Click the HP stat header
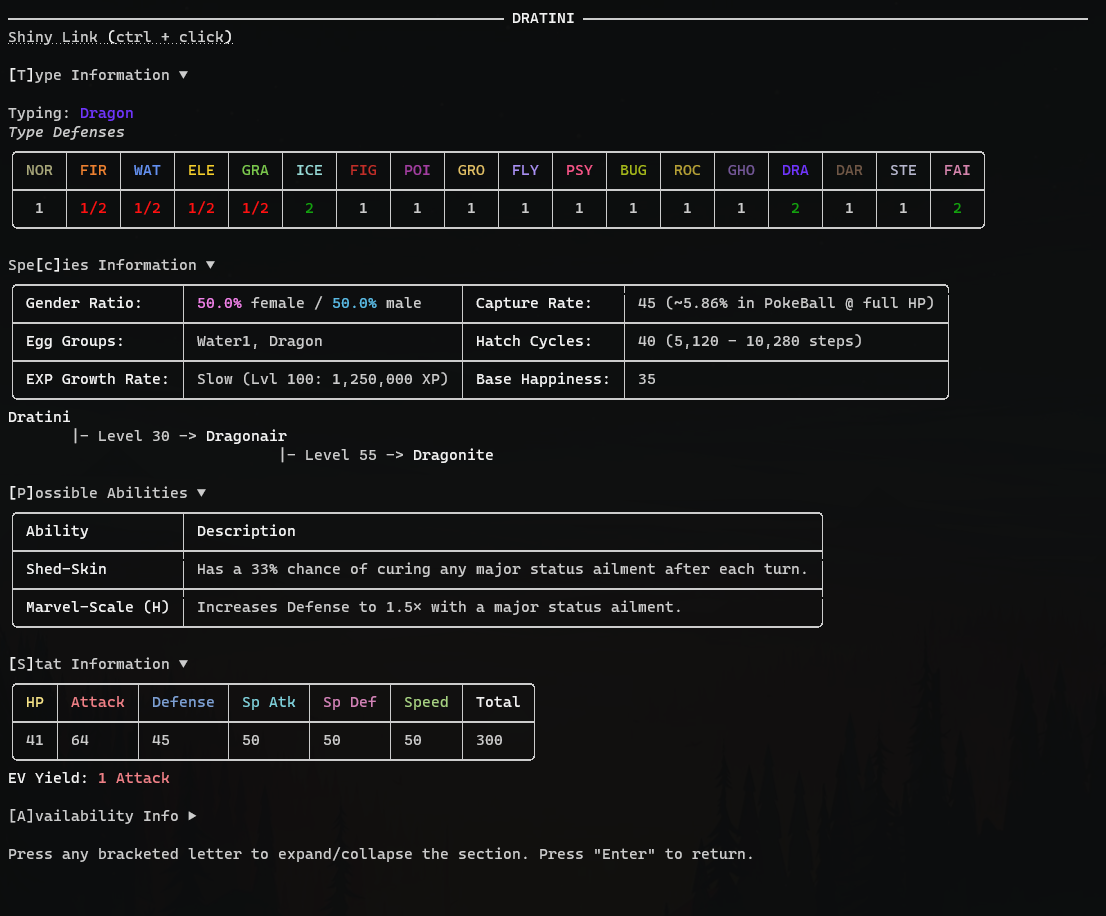1106x916 pixels. [35, 702]
